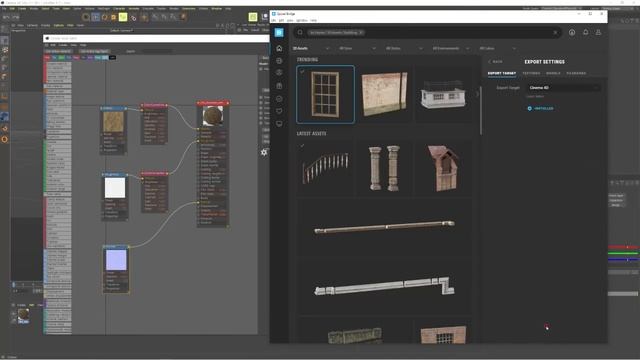The width and height of the screenshot is (640, 360).
Task: Open the Edit menu in Quixel Bridge
Action: coord(281,20)
